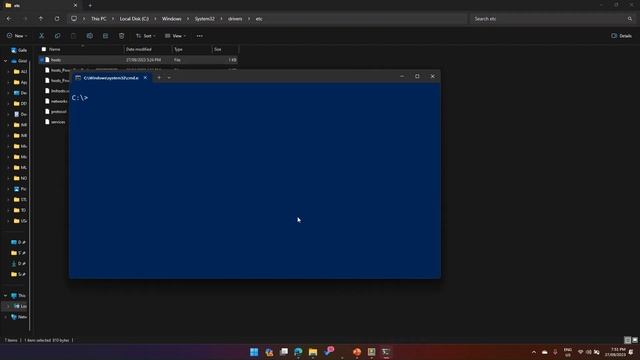The height and width of the screenshot is (360, 640).
Task: Click the up-one-level arrow in Explorer
Action: coord(41,19)
